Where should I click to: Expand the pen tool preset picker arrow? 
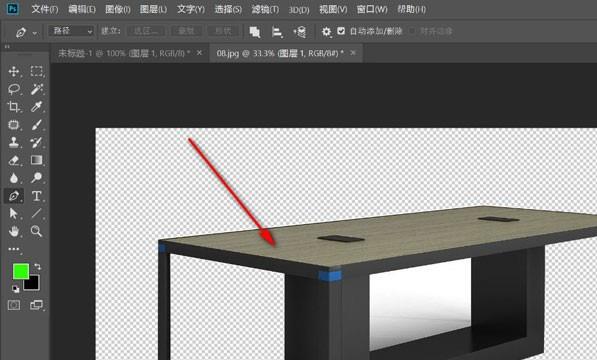click(35, 33)
